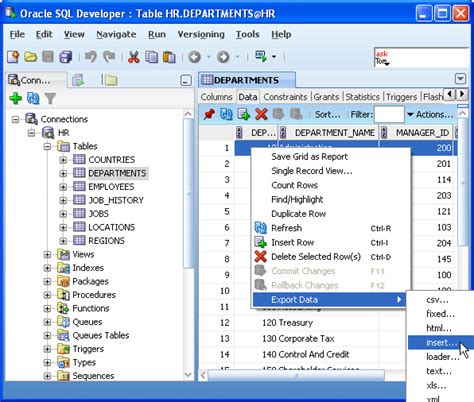This screenshot has height=402, width=474.
Task: Click the horizontal scrollbar below data grid
Action: 296,375
